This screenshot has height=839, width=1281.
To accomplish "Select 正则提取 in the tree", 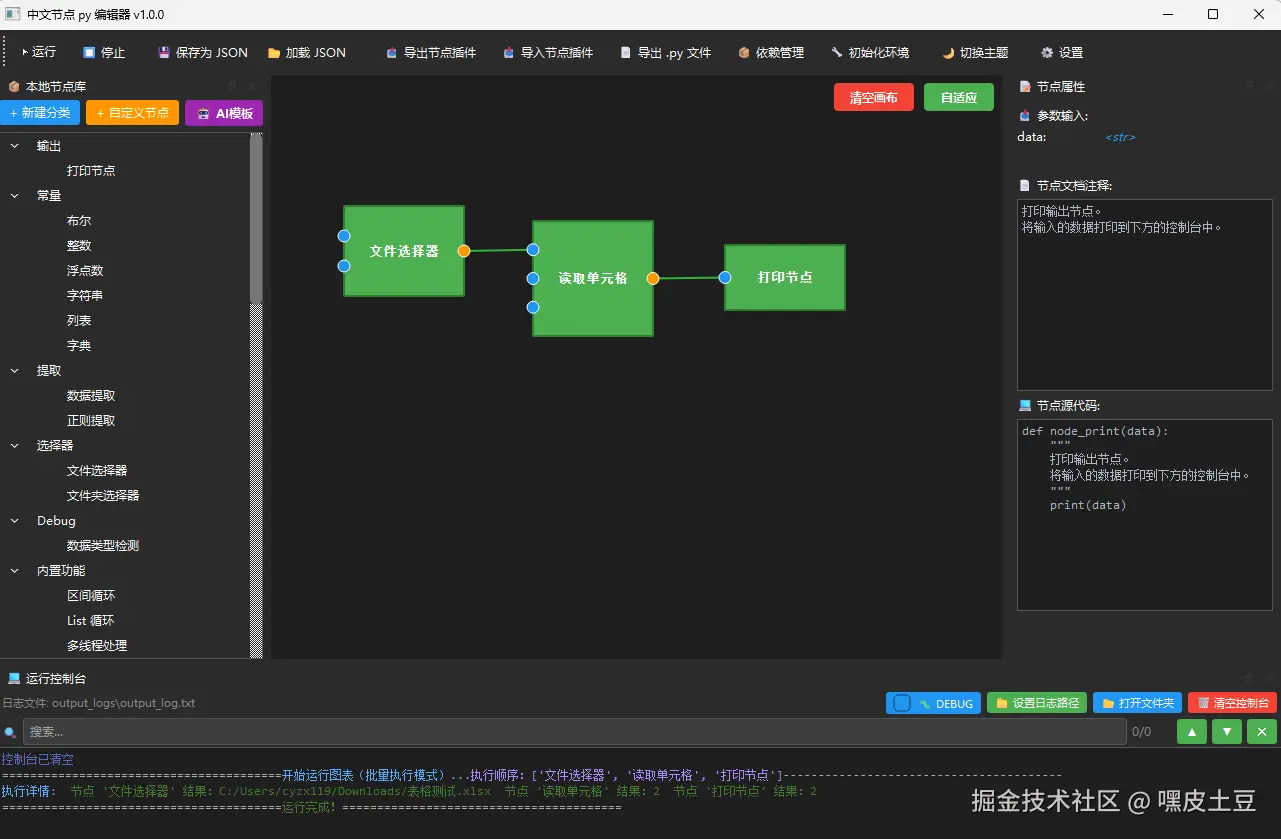I will click(91, 421).
